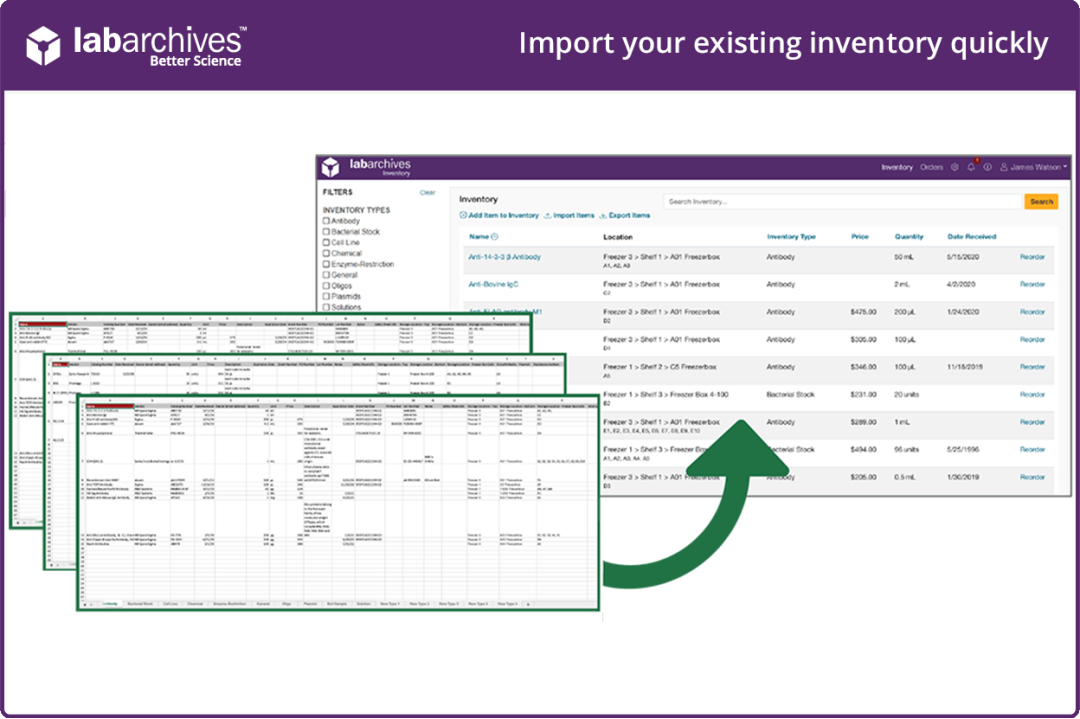Click Reorder for the 4/2/2020 item
Viewport: 1080px width, 719px height.
(1032, 284)
